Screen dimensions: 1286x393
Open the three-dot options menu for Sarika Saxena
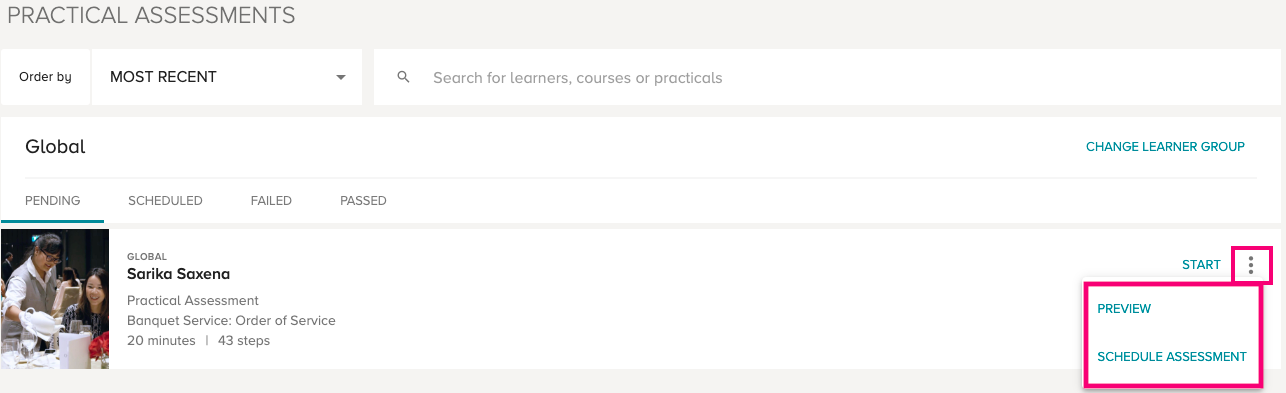tap(1251, 265)
